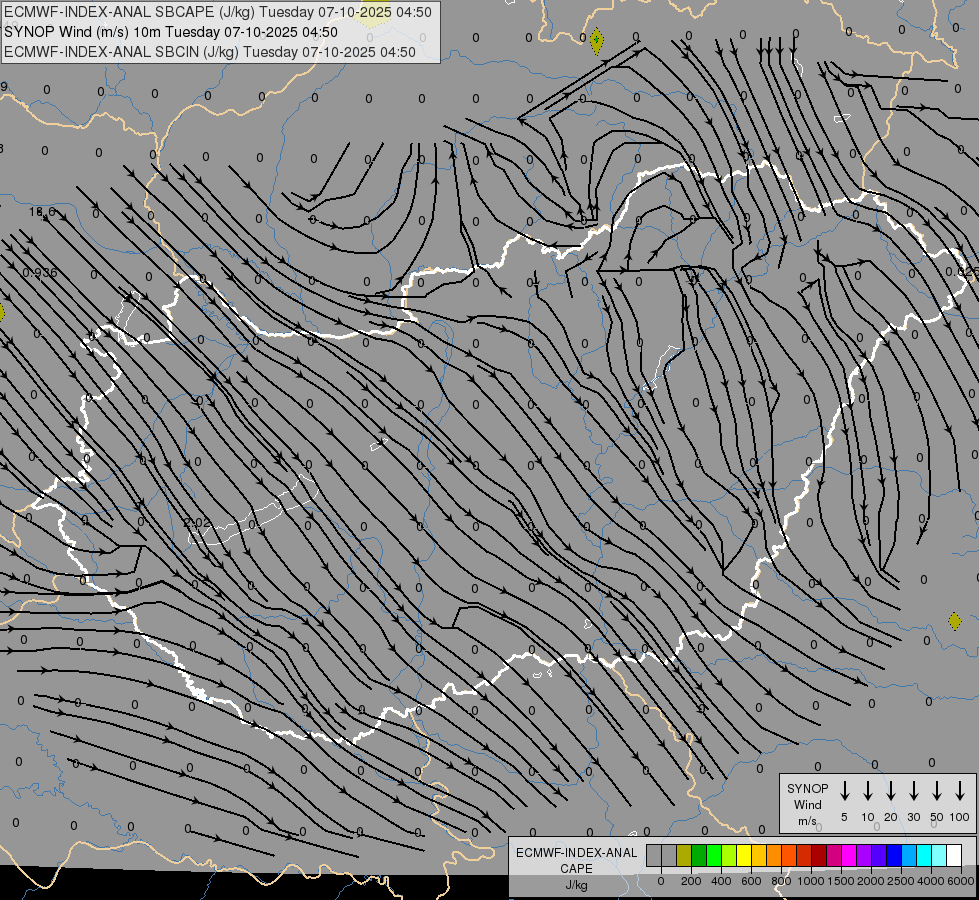979x900 pixels.
Task: Click the 0.936 data value label
Action: (x=39, y=273)
